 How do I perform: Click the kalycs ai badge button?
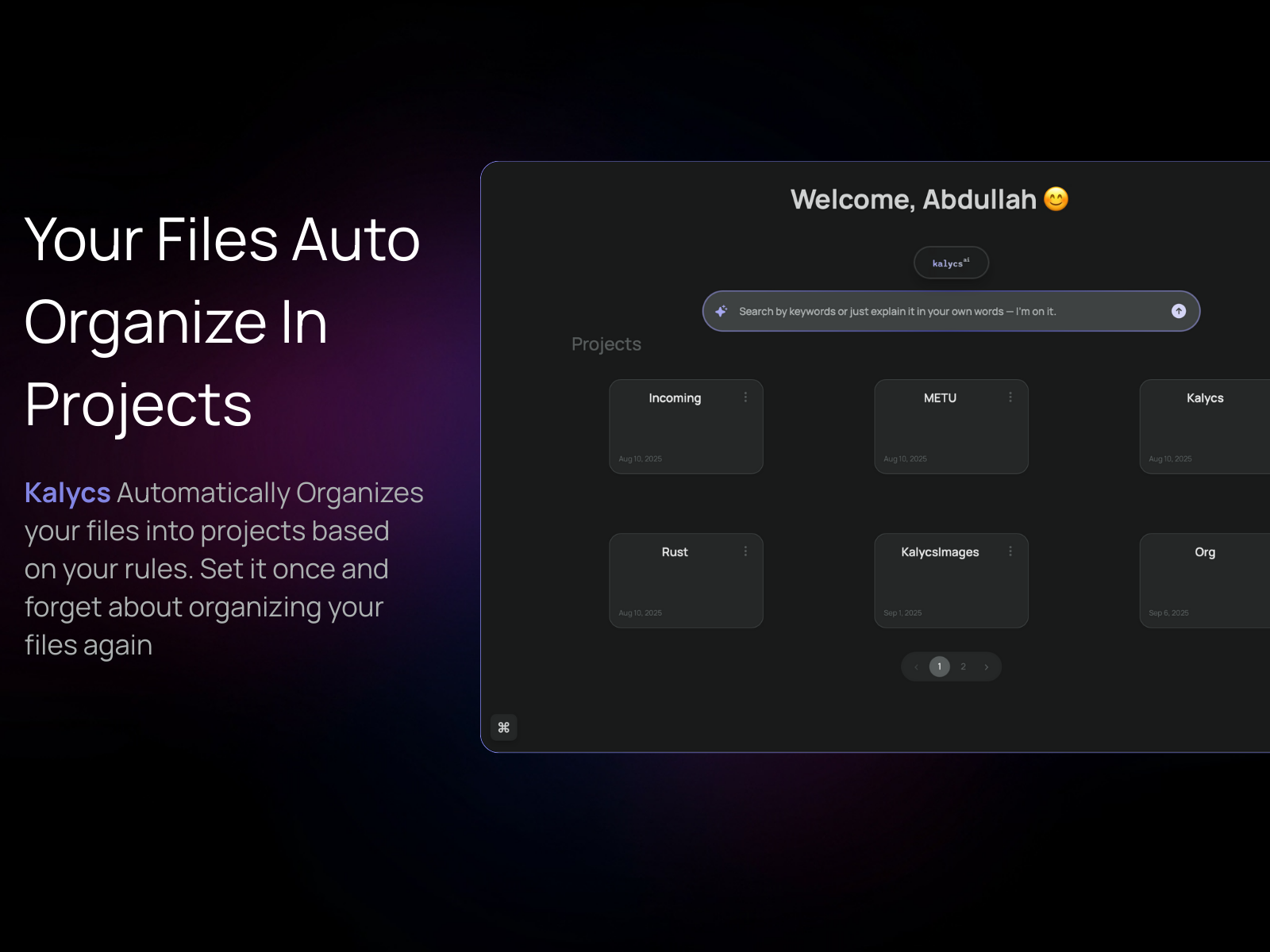pyautogui.click(x=951, y=263)
